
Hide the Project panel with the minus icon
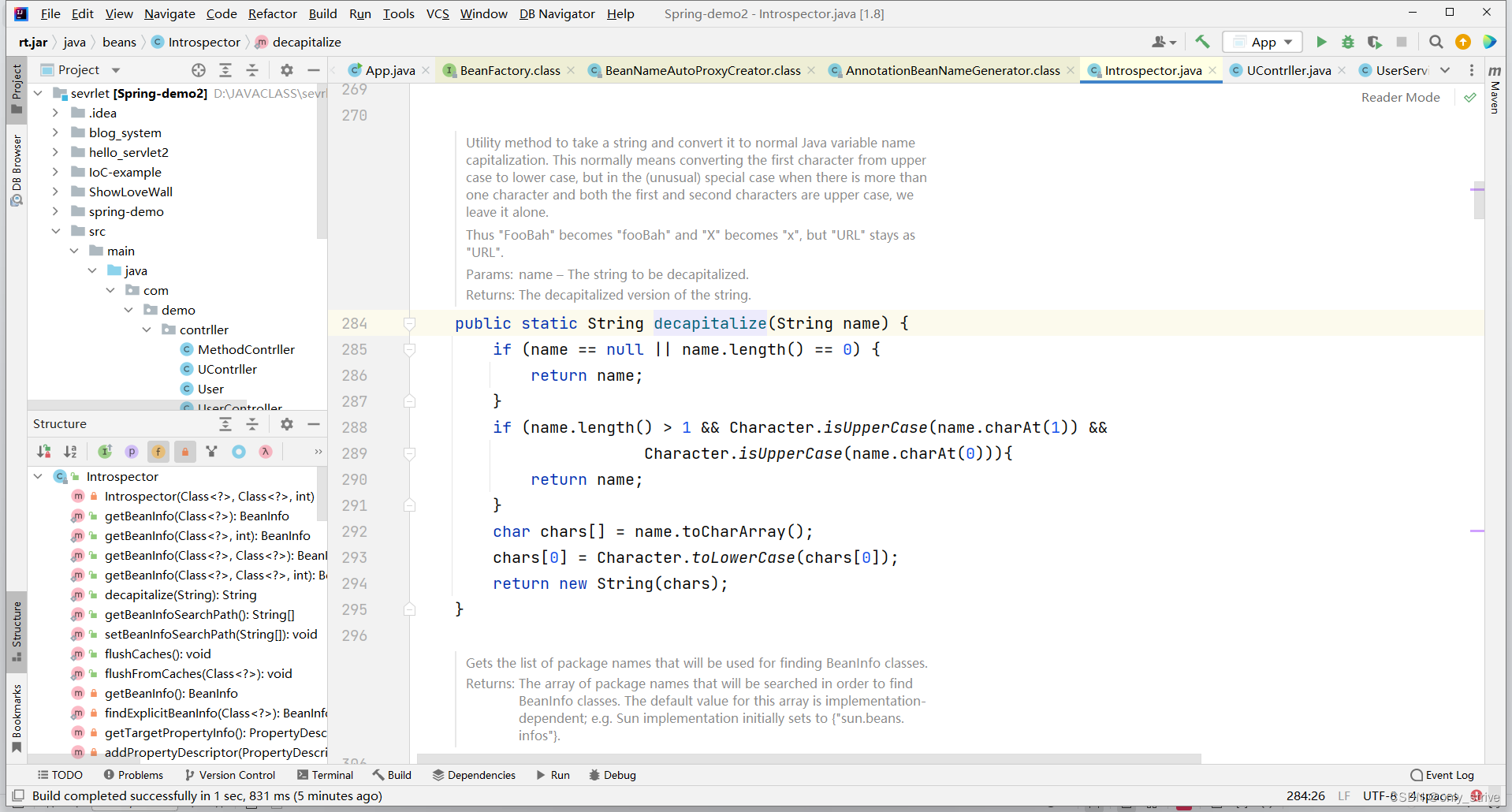(x=314, y=70)
